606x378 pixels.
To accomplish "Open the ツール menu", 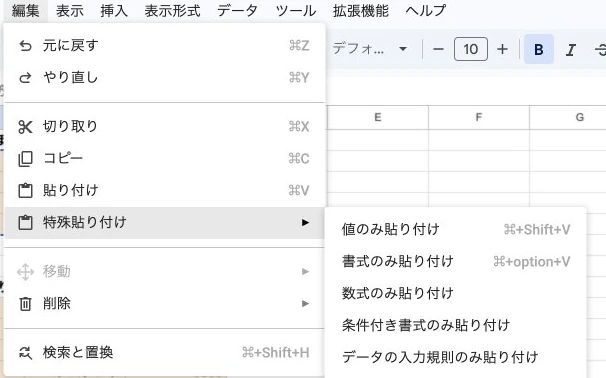I will click(296, 10).
